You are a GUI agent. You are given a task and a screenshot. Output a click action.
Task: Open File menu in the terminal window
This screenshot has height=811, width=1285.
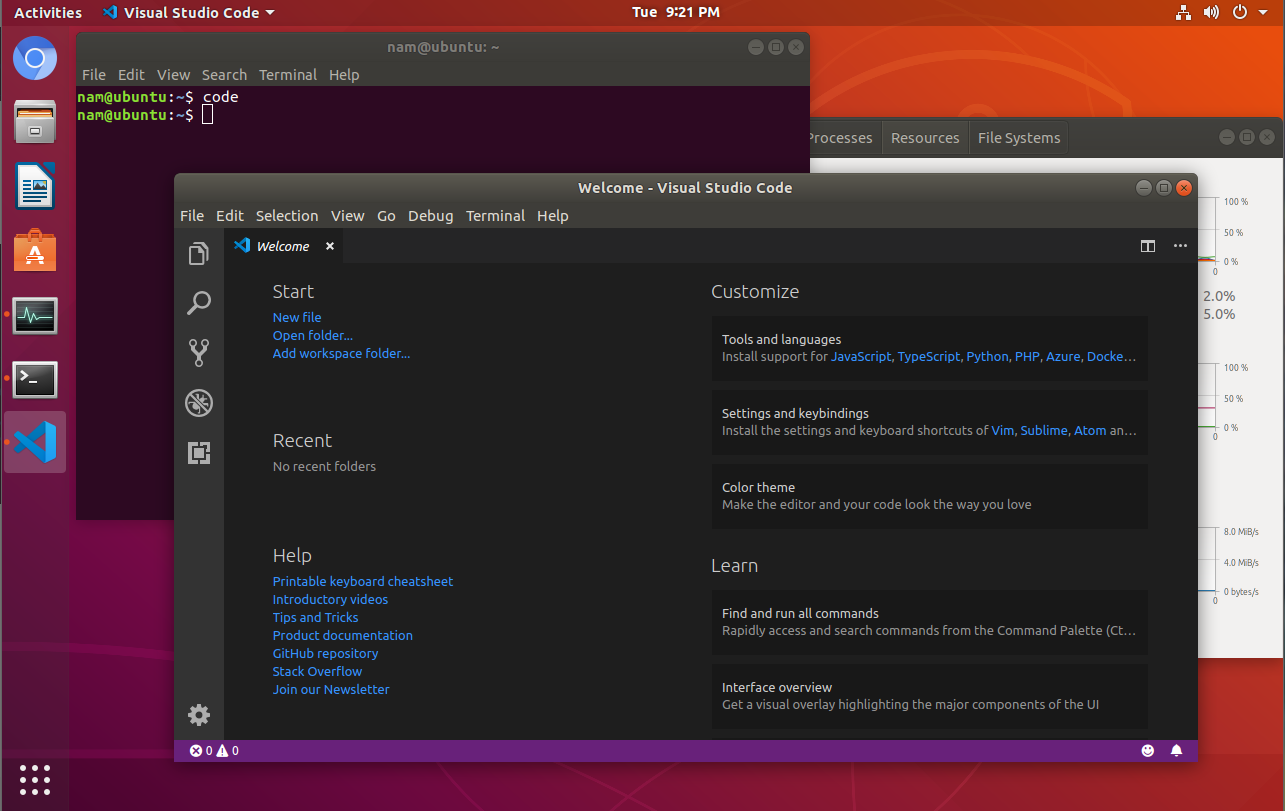coord(94,75)
